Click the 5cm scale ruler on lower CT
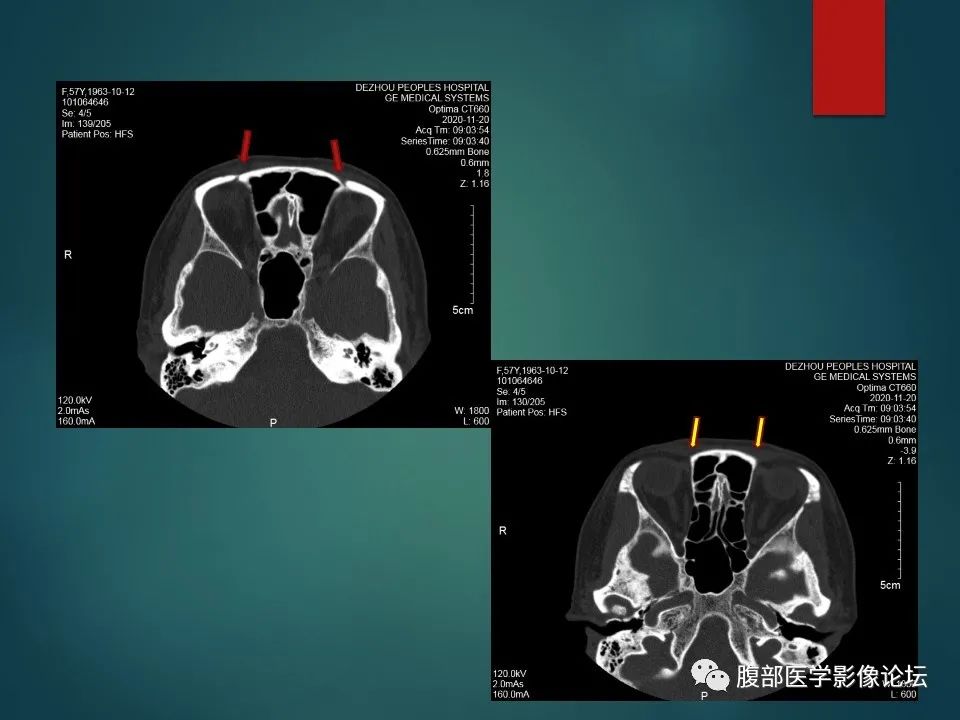 899,530
